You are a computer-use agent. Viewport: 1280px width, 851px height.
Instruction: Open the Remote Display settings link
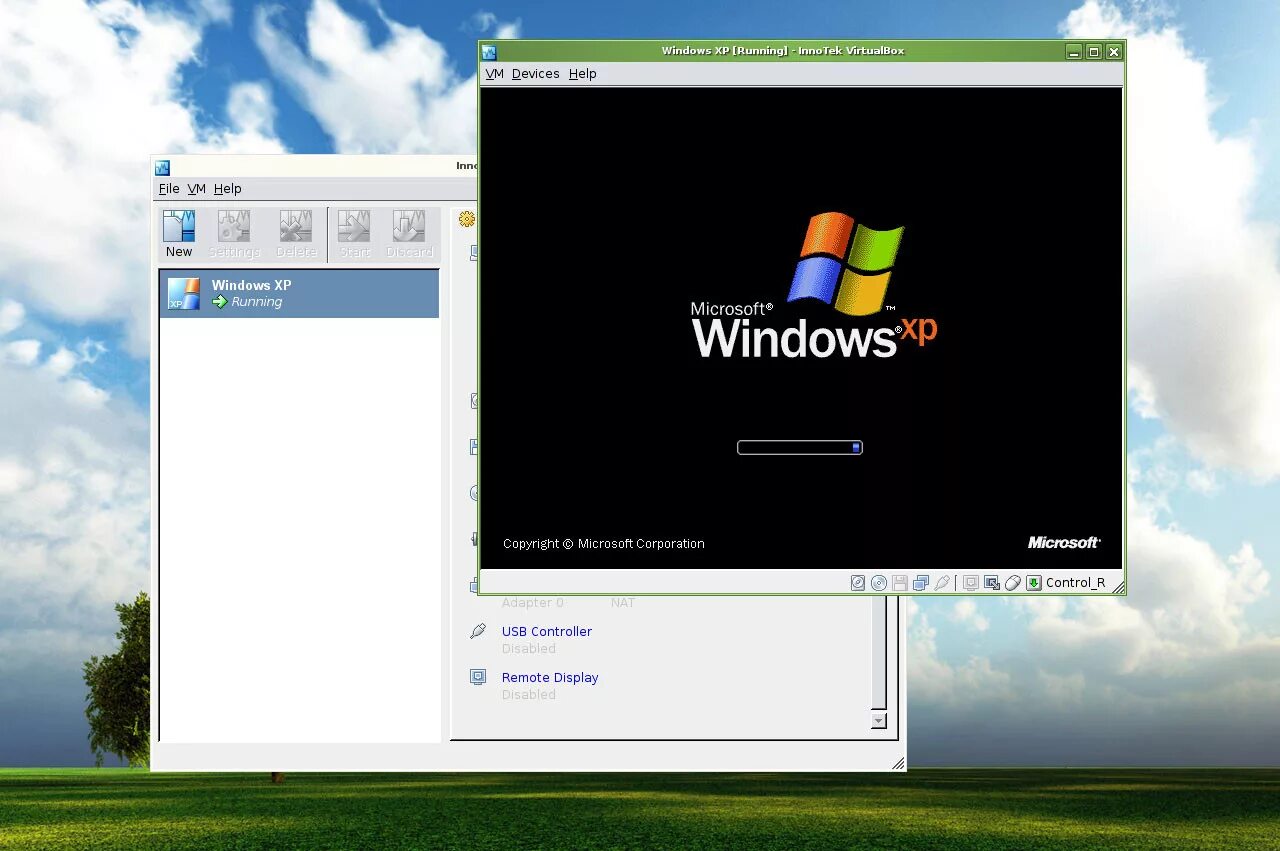[550, 677]
